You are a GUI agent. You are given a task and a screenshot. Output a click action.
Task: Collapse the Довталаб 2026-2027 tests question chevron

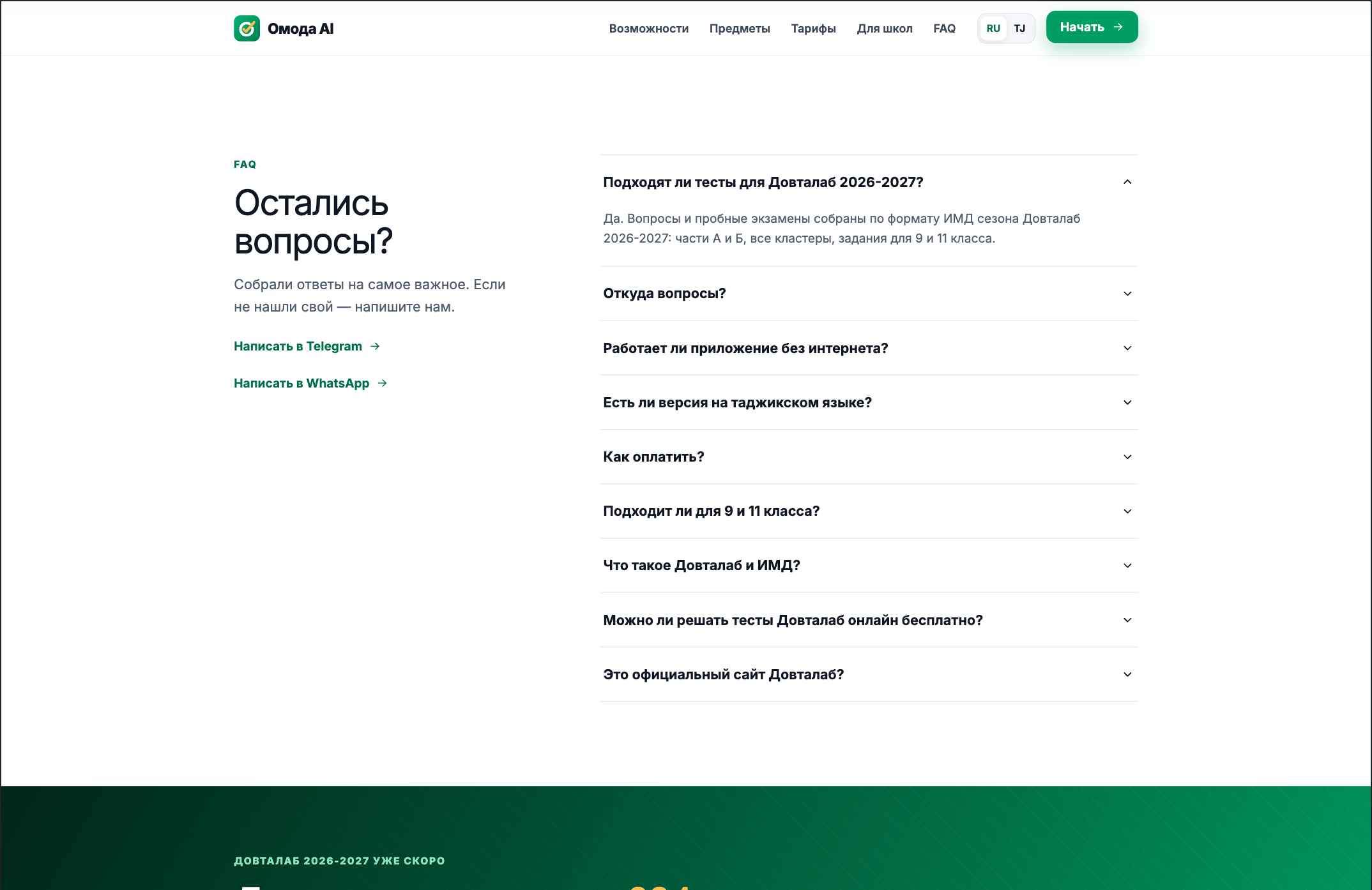click(1127, 182)
